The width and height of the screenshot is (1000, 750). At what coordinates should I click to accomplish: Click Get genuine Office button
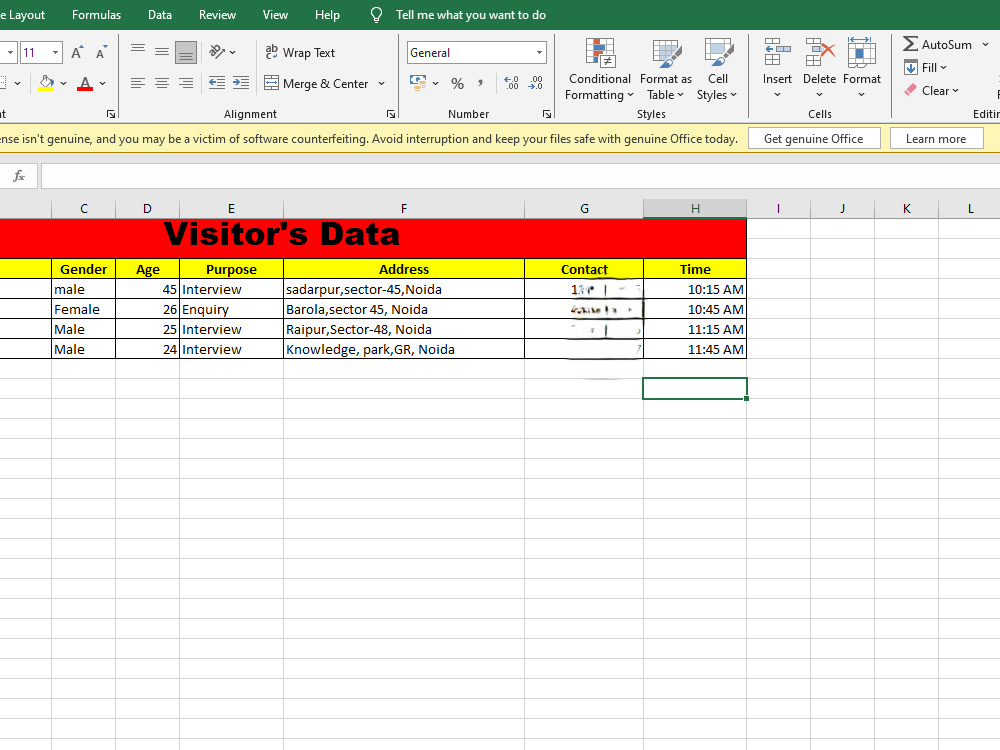pyautogui.click(x=814, y=138)
